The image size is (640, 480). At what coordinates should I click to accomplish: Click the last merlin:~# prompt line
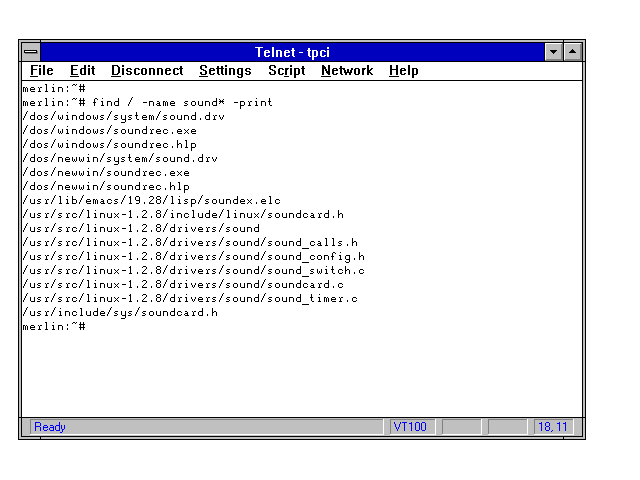(54, 327)
